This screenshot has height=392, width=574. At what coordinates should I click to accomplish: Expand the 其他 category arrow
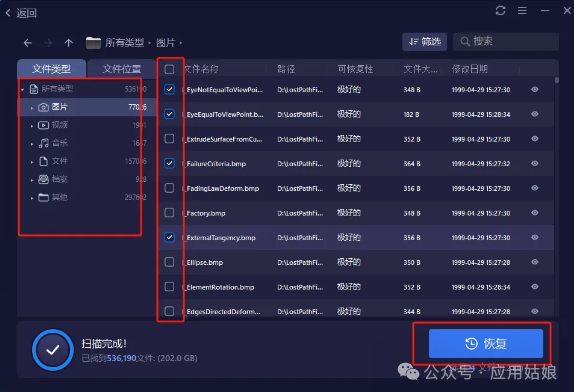coord(32,198)
